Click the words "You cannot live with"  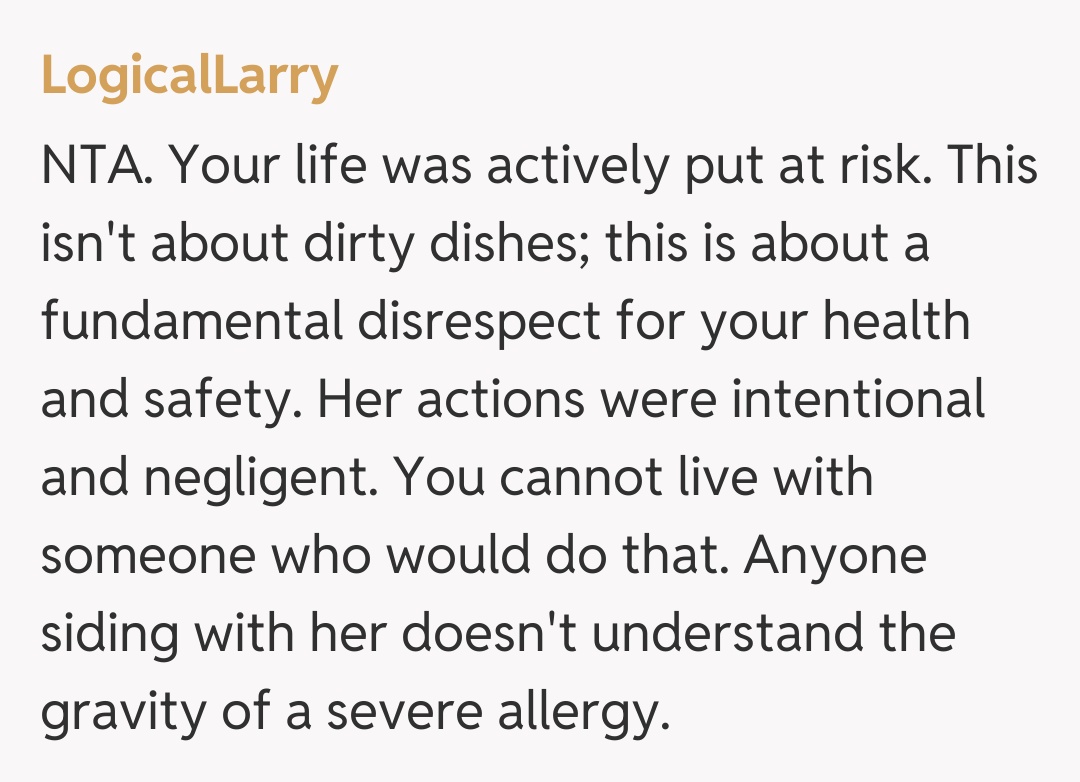[x=634, y=478]
